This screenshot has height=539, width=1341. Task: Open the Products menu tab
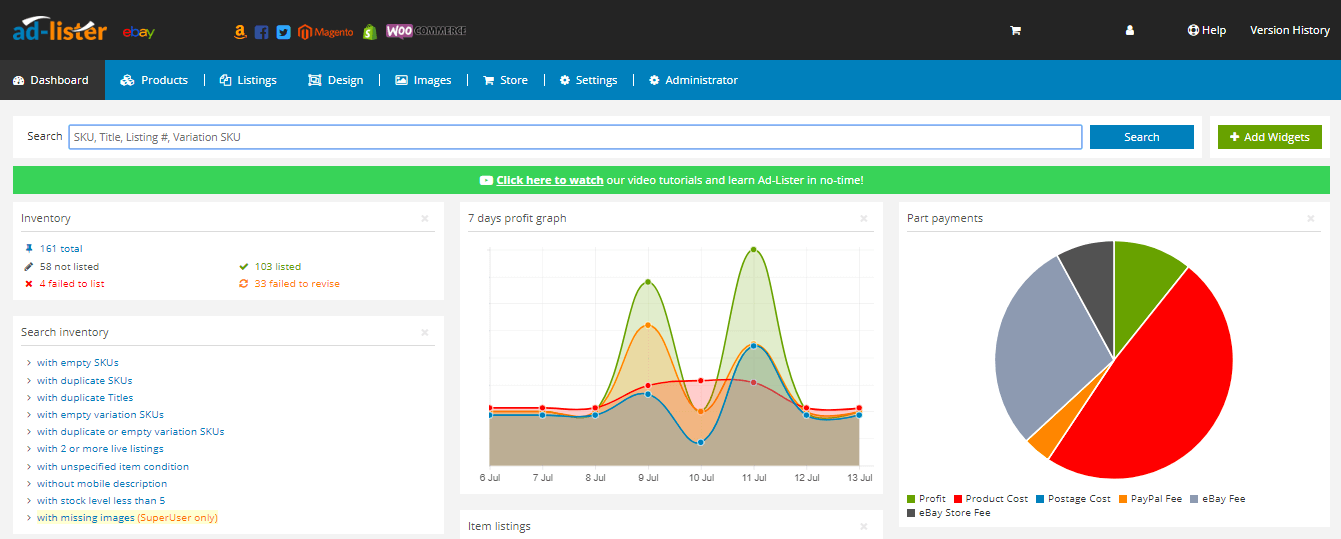point(155,80)
